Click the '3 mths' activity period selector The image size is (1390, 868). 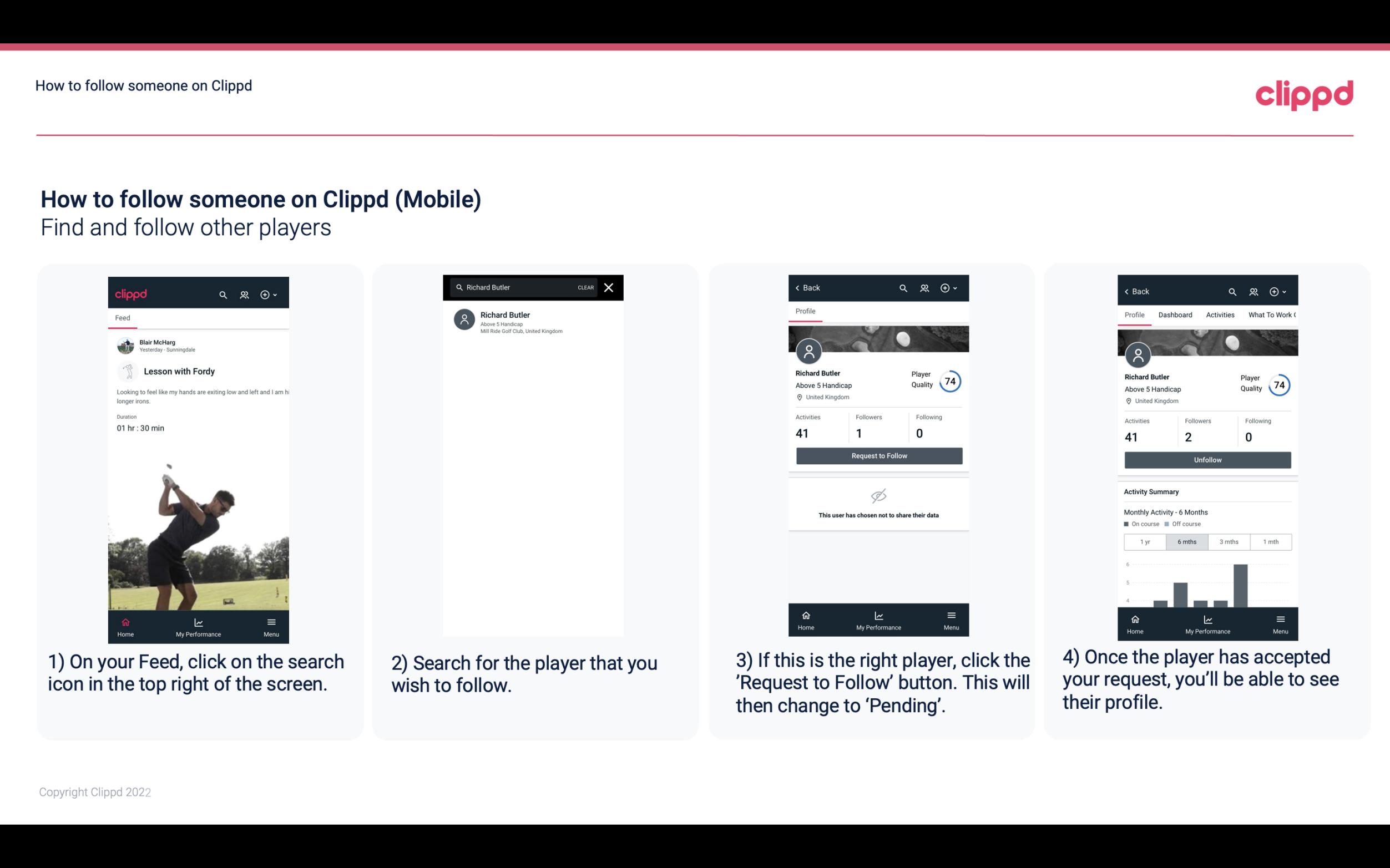[1229, 541]
